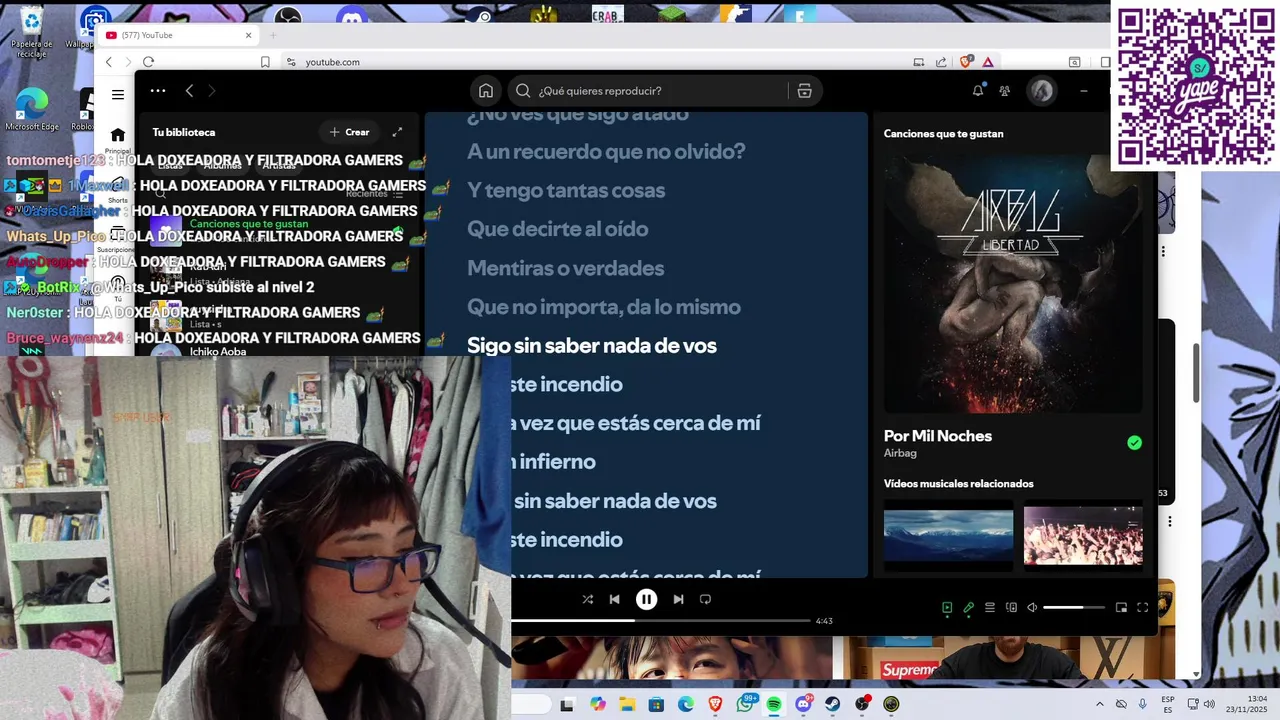This screenshot has height=720, width=1280.
Task: Jump to lyric 'A un recuerdo que no olvido?'
Action: [606, 151]
